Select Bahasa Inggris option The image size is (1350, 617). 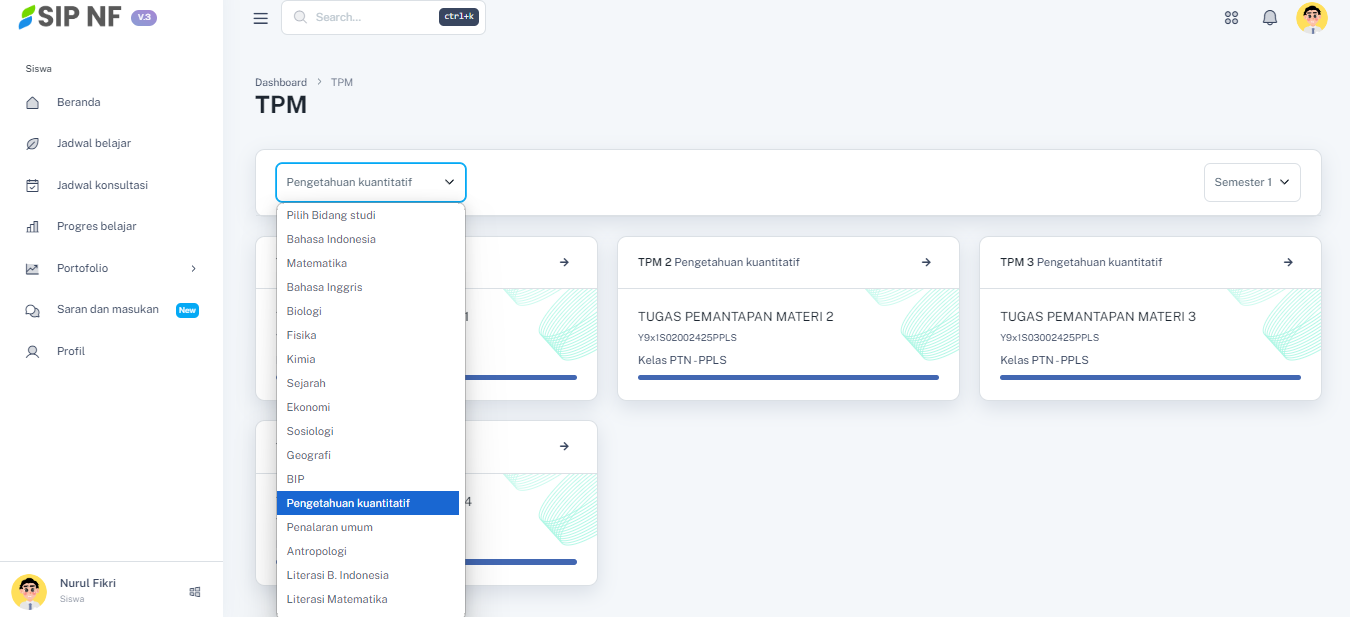pos(324,287)
